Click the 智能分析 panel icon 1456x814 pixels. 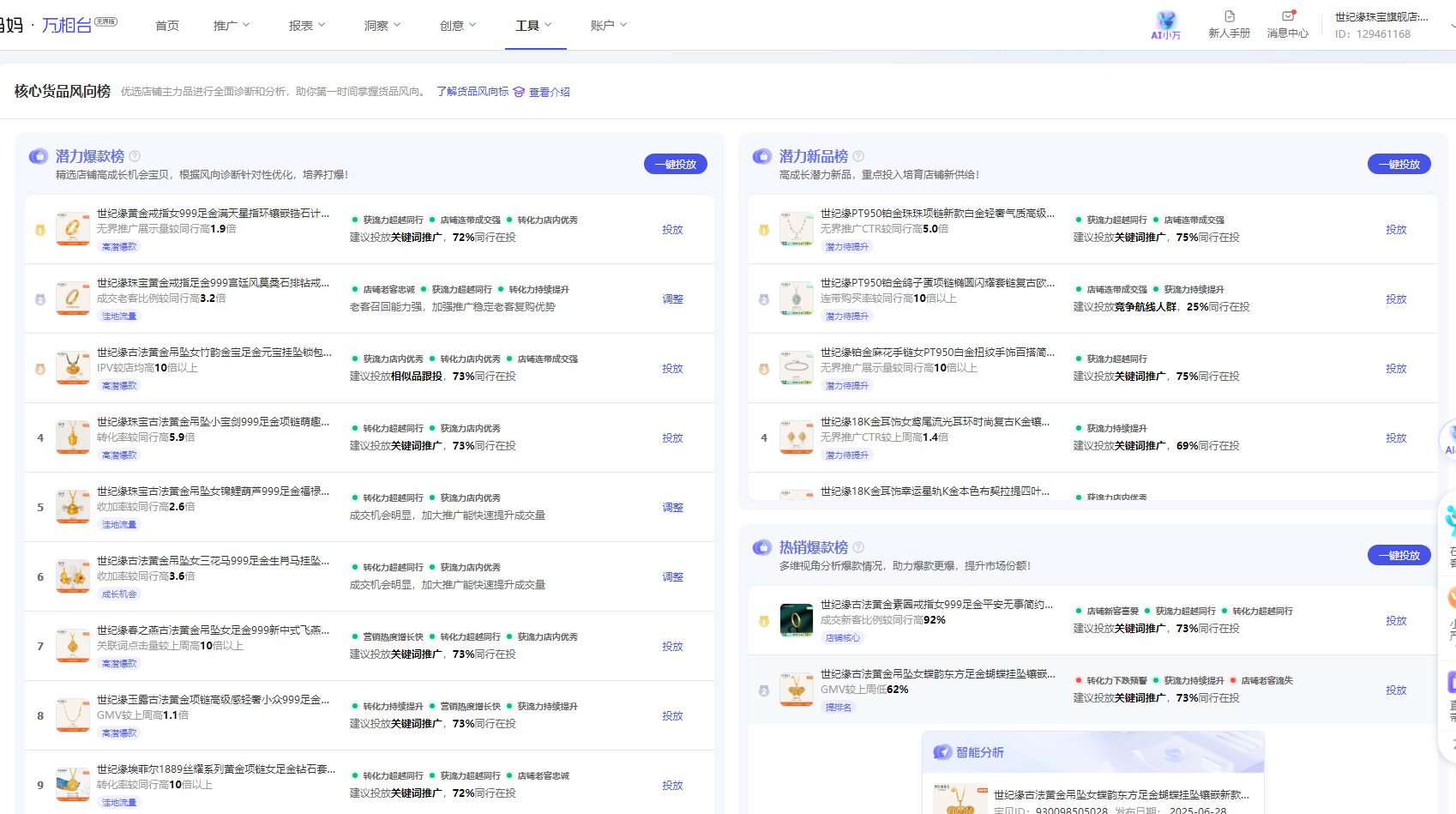[x=942, y=752]
